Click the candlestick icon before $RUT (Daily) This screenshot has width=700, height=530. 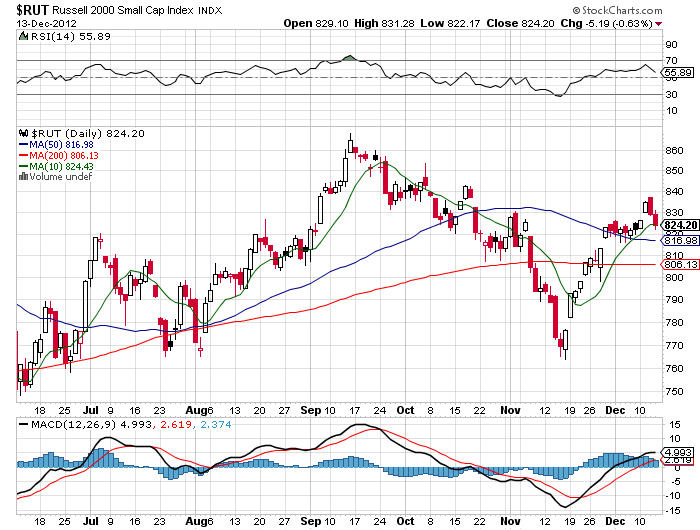click(24, 133)
